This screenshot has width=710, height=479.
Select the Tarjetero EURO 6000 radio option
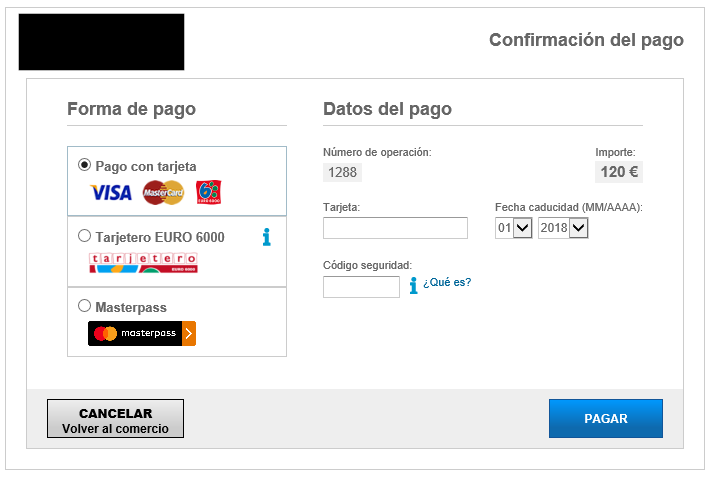coord(84,236)
